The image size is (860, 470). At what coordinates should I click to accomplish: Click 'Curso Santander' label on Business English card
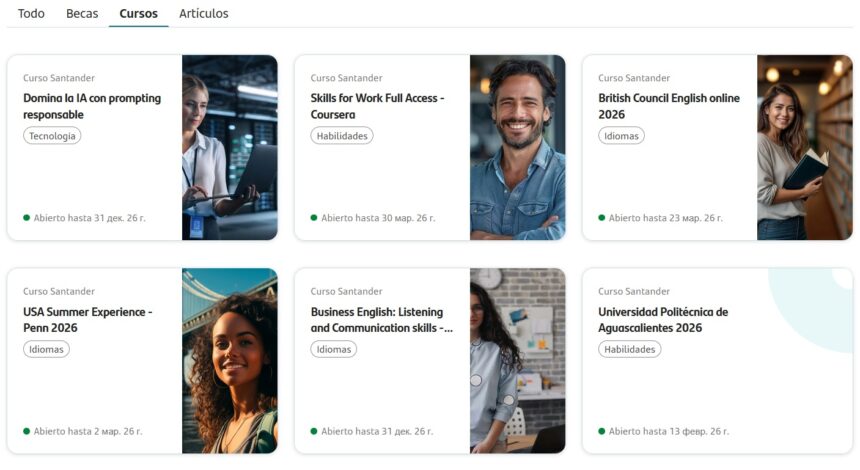[x=346, y=291]
